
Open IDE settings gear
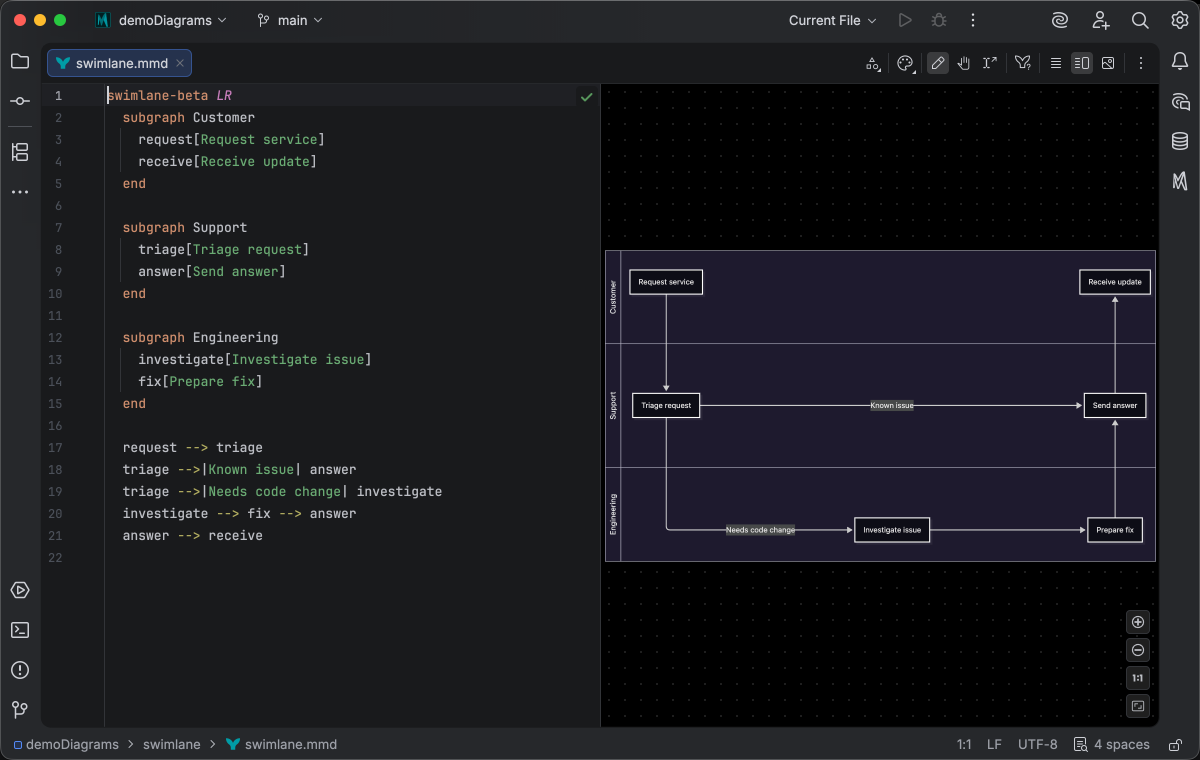(1180, 20)
